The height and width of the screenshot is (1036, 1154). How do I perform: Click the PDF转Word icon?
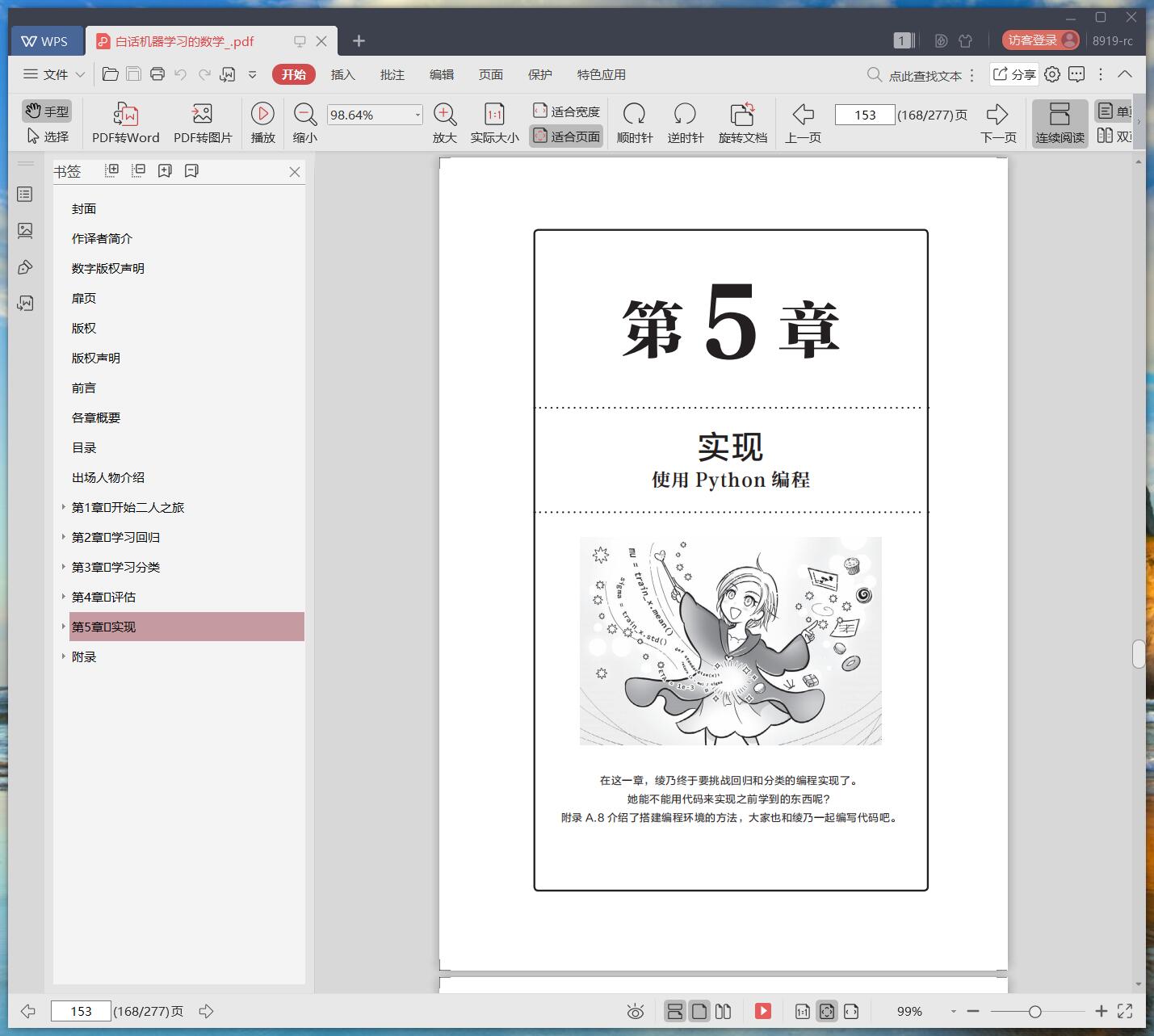click(126, 114)
